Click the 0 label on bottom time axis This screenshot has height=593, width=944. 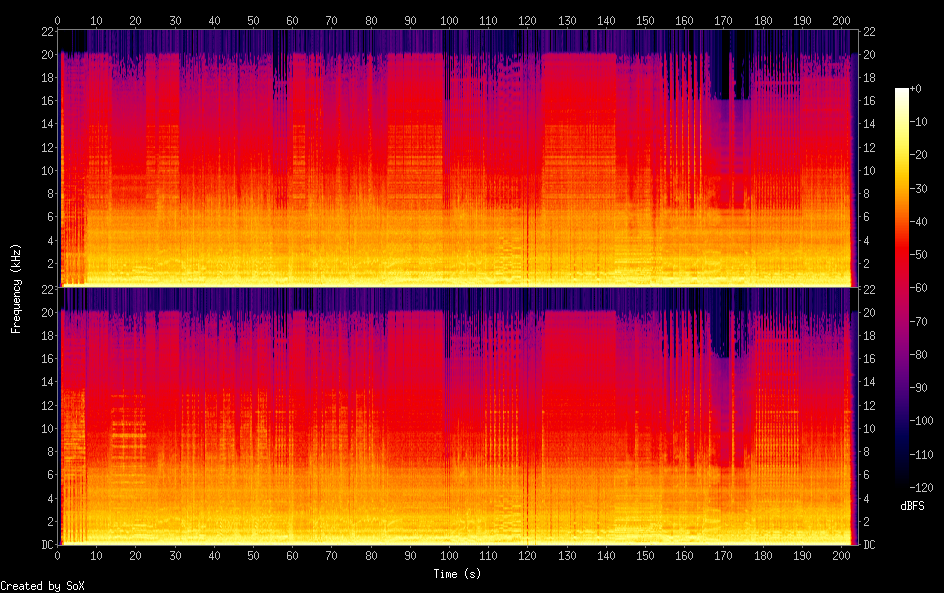58,555
